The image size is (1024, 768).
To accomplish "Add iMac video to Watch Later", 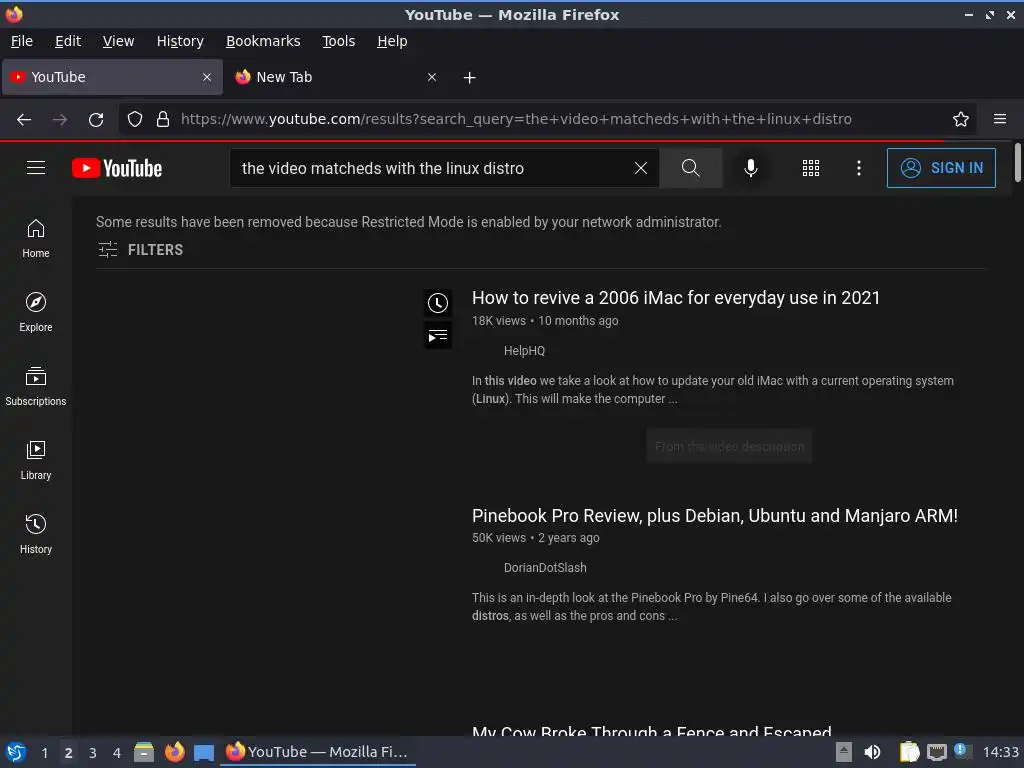I will click(x=438, y=303).
